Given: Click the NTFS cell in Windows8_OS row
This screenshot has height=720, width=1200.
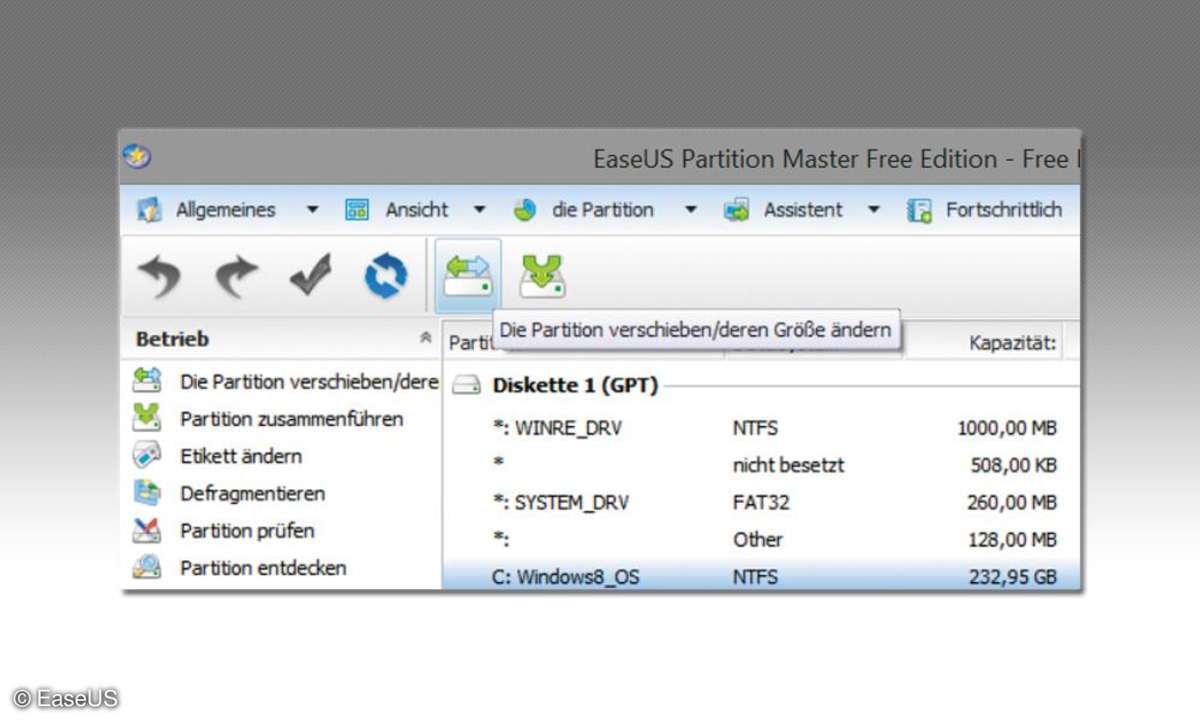Looking at the screenshot, I should (x=755, y=577).
